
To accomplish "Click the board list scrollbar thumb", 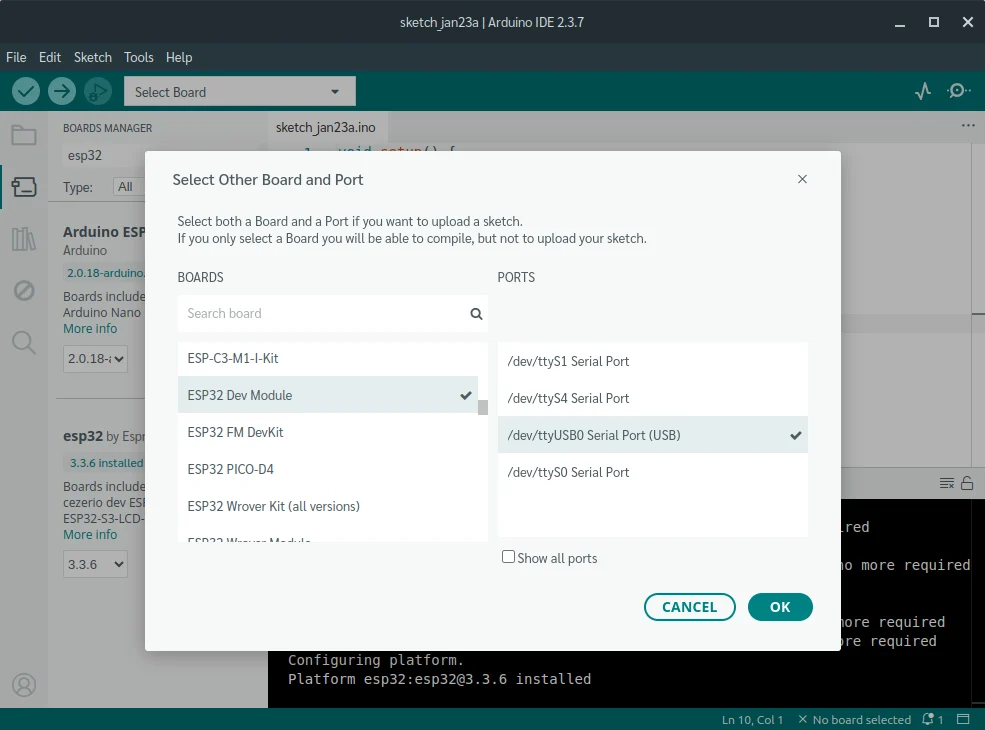I will (x=483, y=407).
